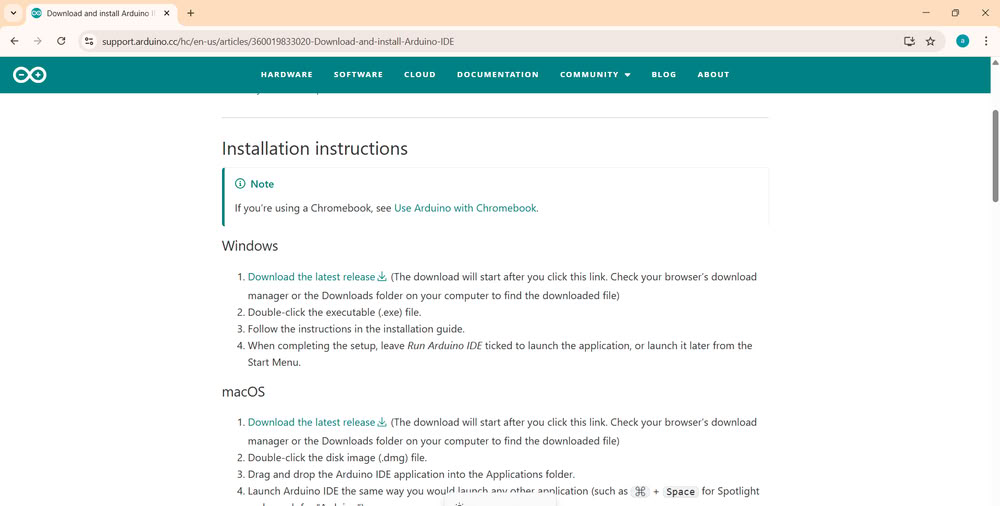Click the macOS section heading
This screenshot has width=1000, height=506.
coord(243,392)
